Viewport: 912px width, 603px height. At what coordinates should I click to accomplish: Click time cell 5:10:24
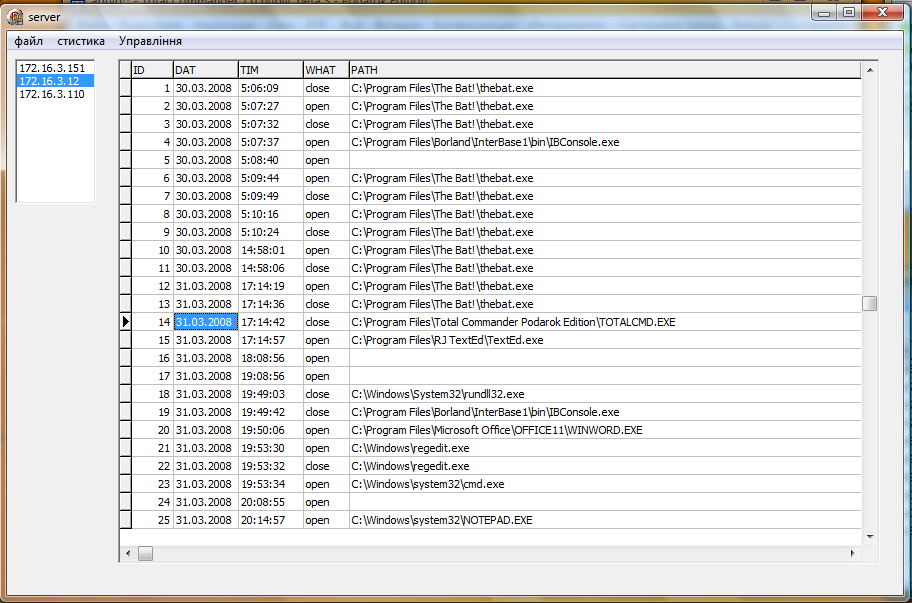(271, 232)
